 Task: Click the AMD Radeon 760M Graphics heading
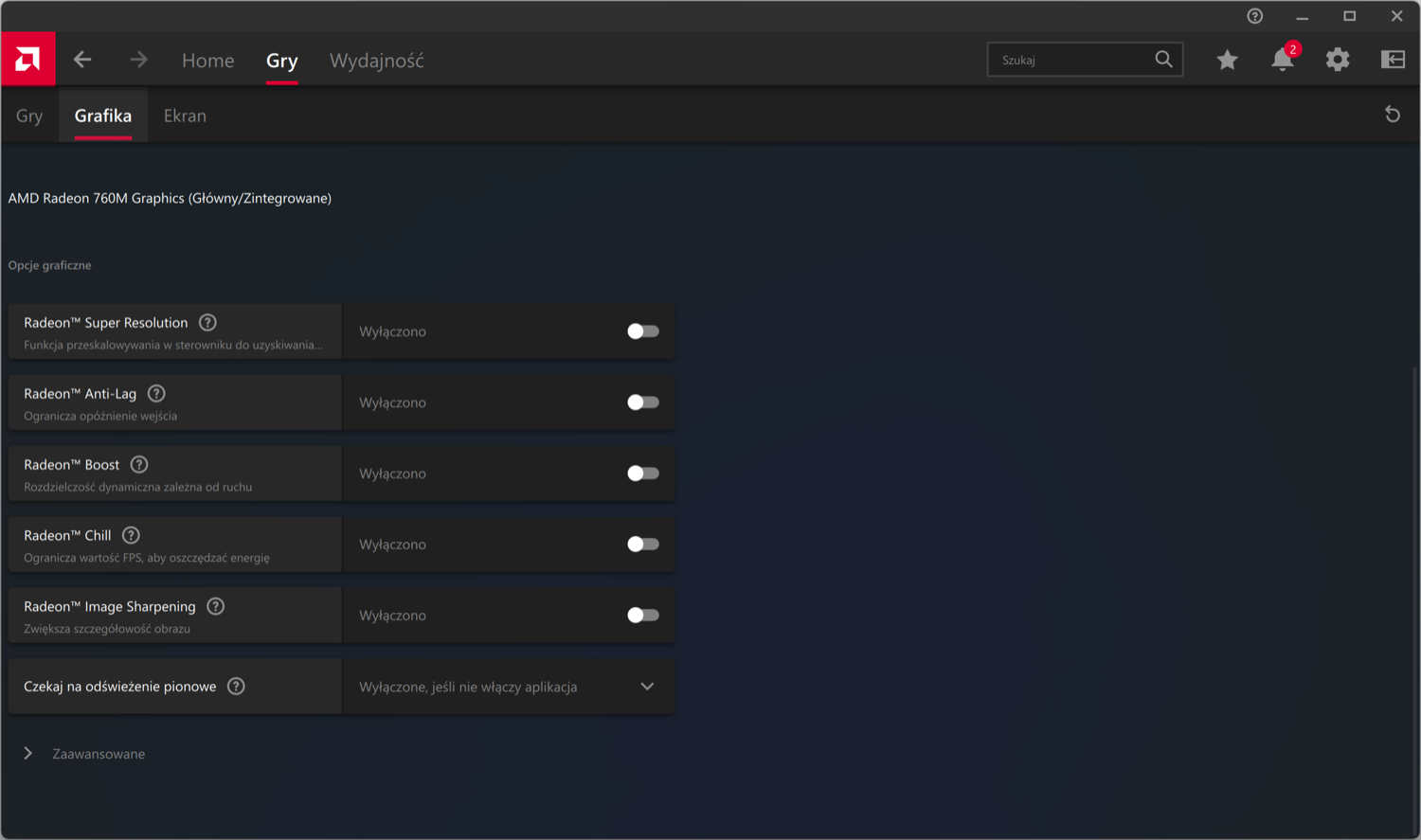click(170, 198)
